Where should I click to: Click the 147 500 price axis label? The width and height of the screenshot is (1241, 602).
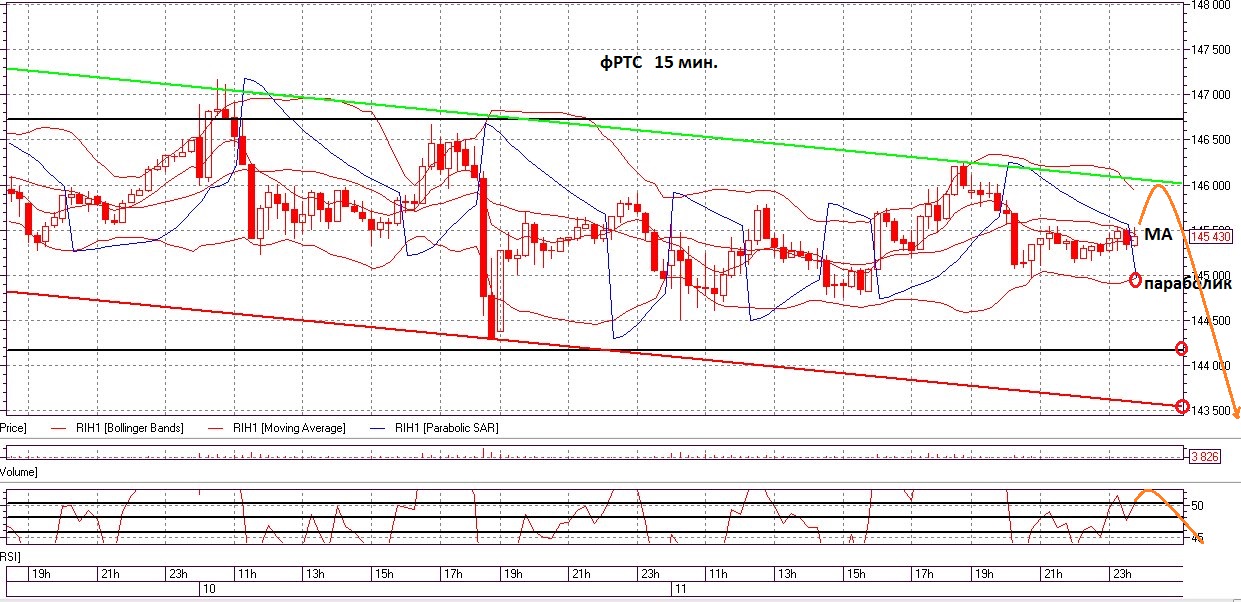(1211, 50)
